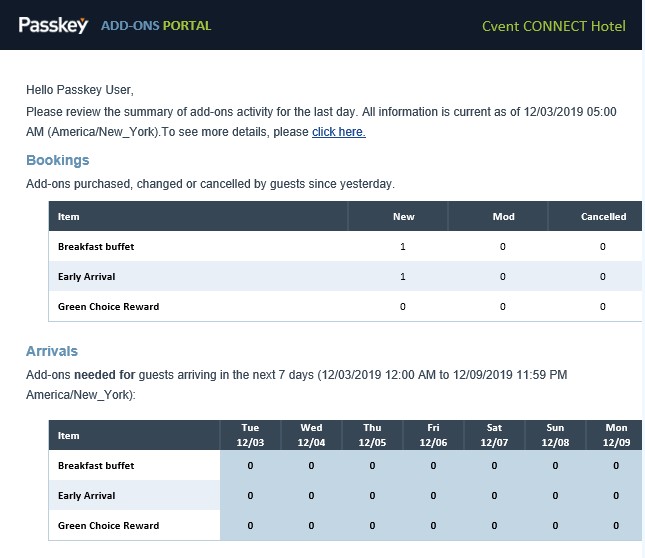
Task: Click the 'Hello Passkey User,' greeting
Action: click(x=80, y=90)
